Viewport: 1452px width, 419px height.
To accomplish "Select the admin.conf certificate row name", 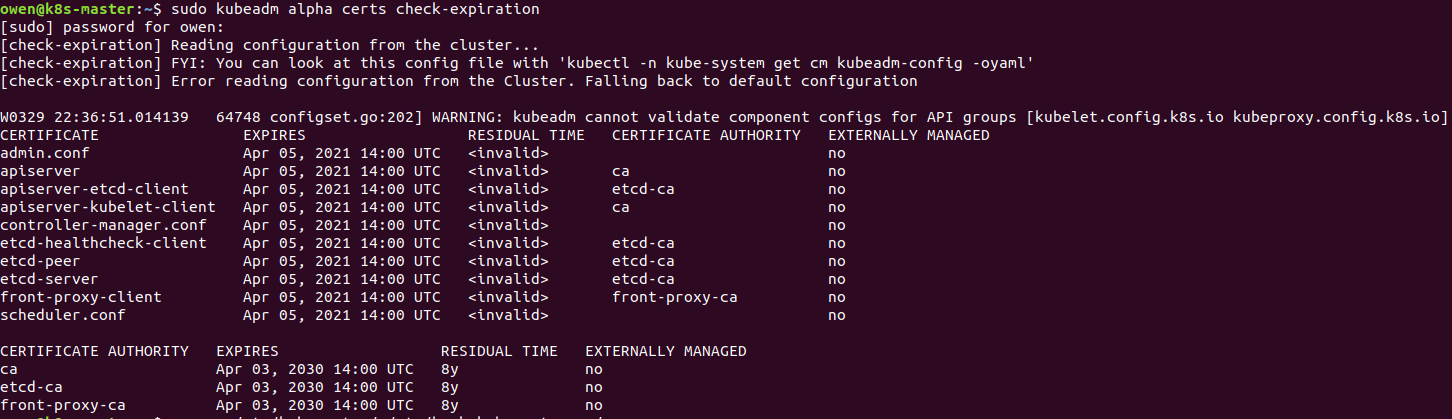I will click(x=45, y=153).
